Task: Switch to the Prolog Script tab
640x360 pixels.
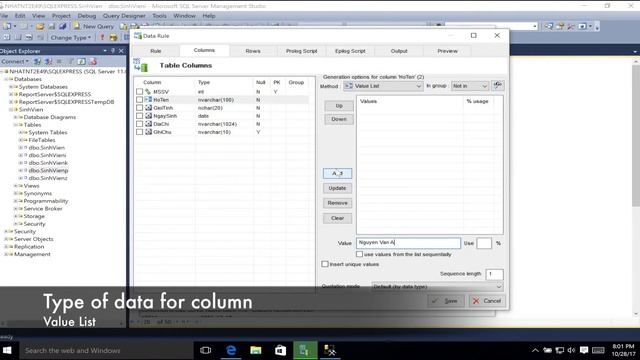Action: [x=301, y=51]
